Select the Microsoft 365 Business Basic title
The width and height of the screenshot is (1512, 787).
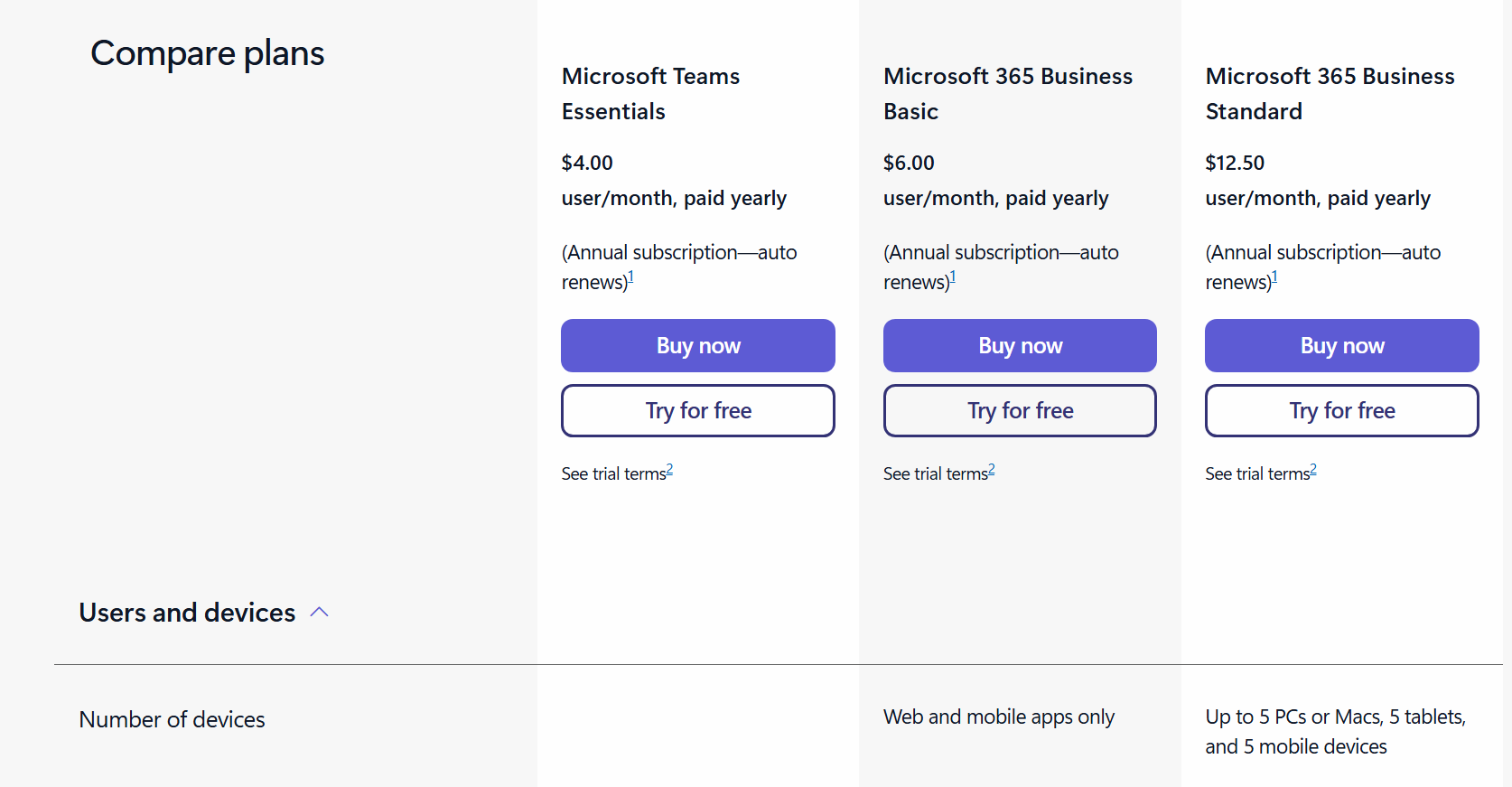(x=1007, y=93)
